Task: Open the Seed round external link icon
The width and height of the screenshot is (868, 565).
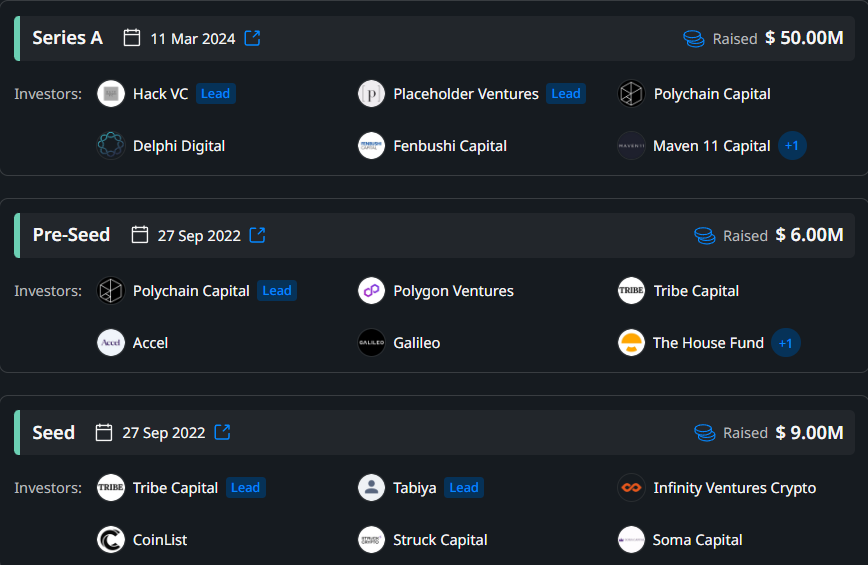Action: point(223,432)
